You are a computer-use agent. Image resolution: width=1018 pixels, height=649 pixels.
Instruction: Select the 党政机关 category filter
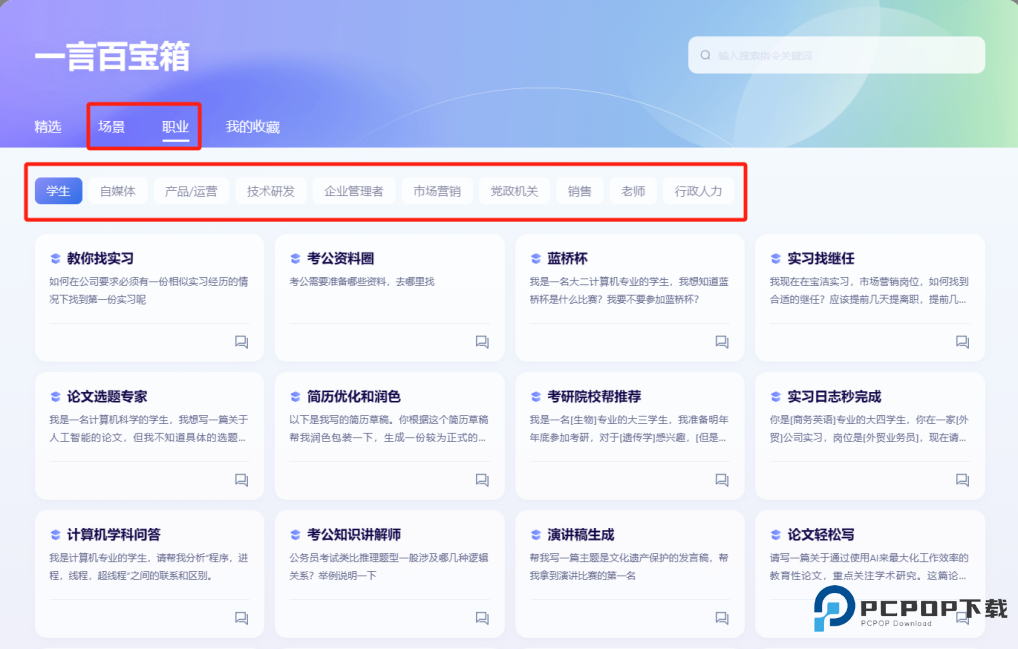click(x=514, y=190)
